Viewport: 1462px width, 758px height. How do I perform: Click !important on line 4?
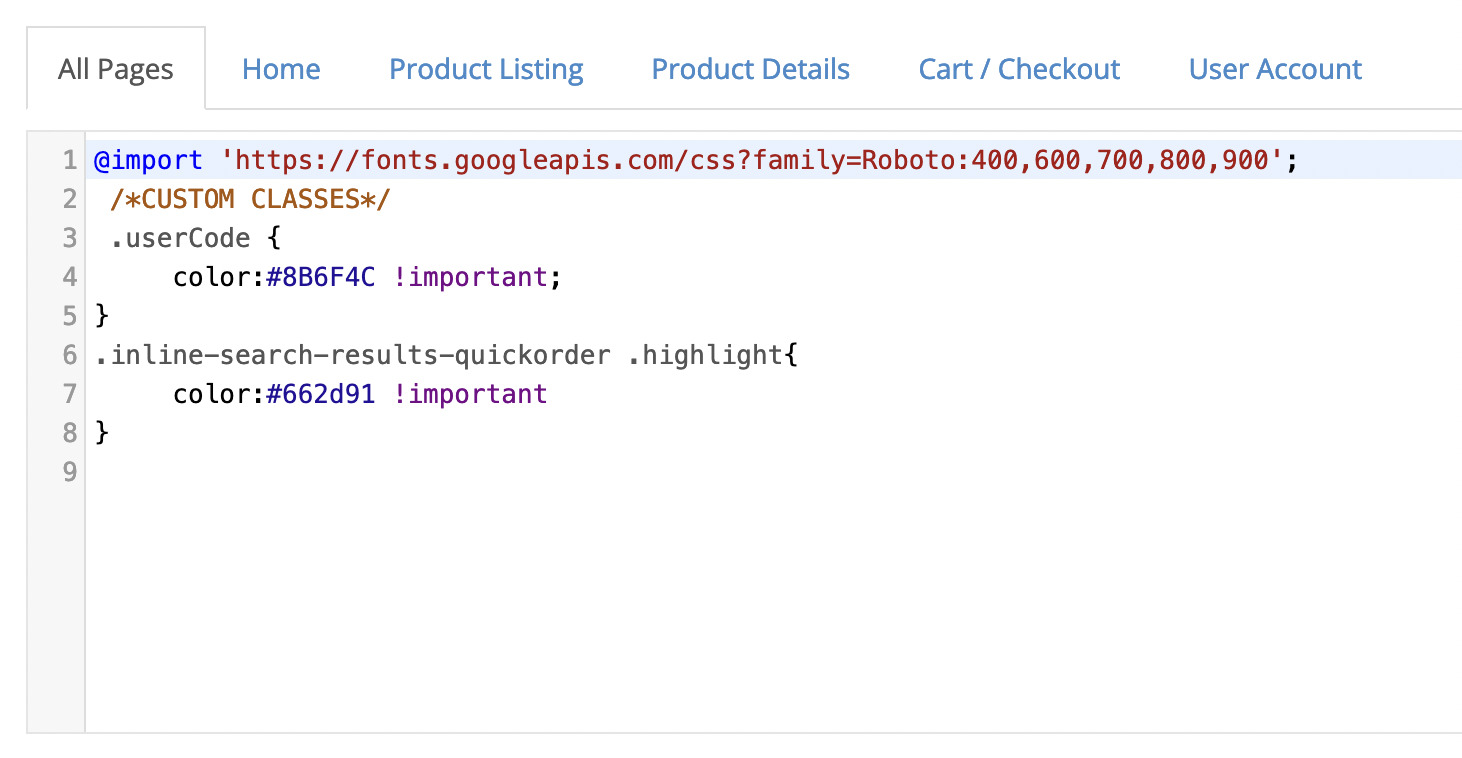pyautogui.click(x=470, y=277)
